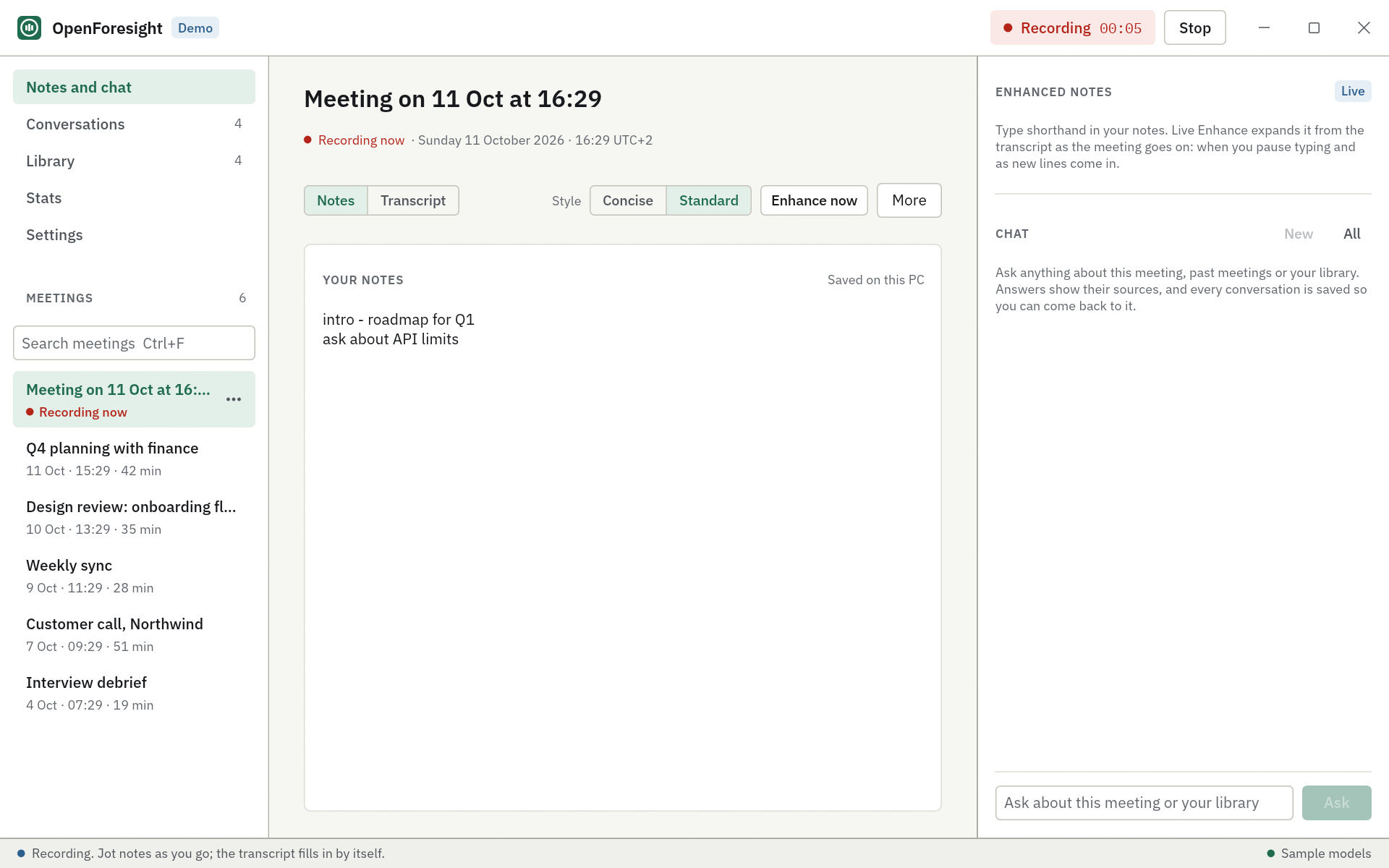This screenshot has width=1389, height=868.
Task: Set note style to Standard
Action: [x=709, y=200]
